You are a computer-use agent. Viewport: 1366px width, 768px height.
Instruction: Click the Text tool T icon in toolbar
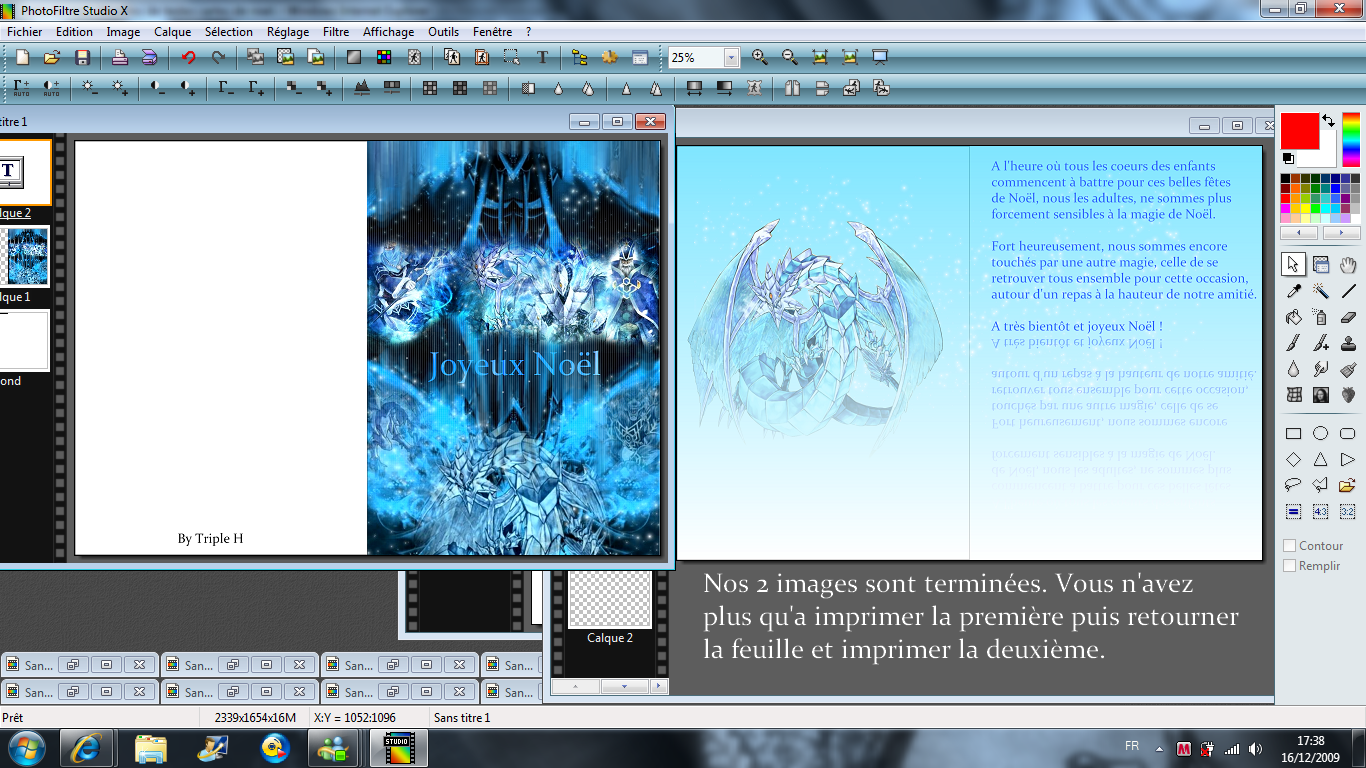coord(542,57)
